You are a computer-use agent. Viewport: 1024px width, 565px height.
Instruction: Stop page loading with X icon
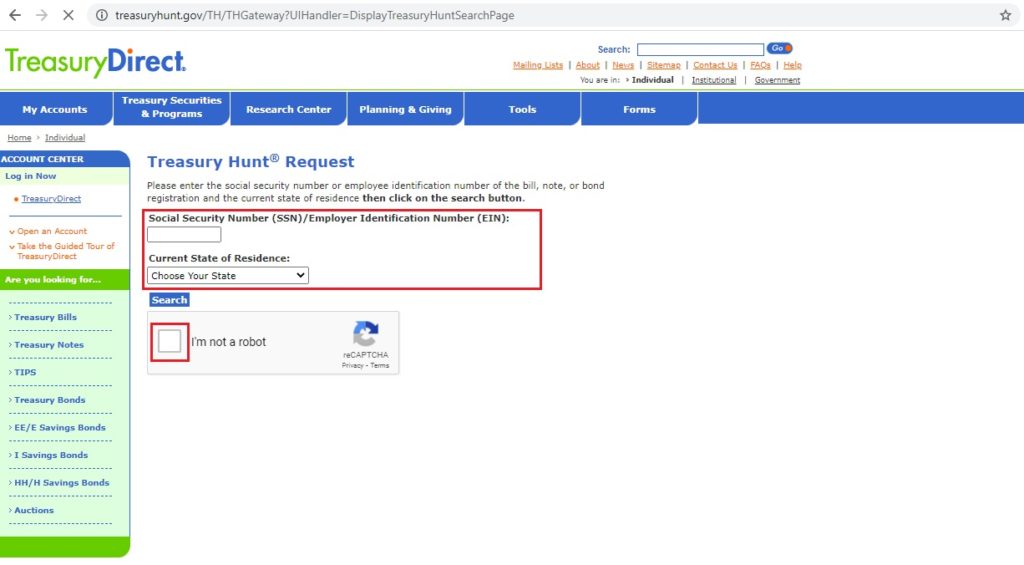[x=68, y=15]
